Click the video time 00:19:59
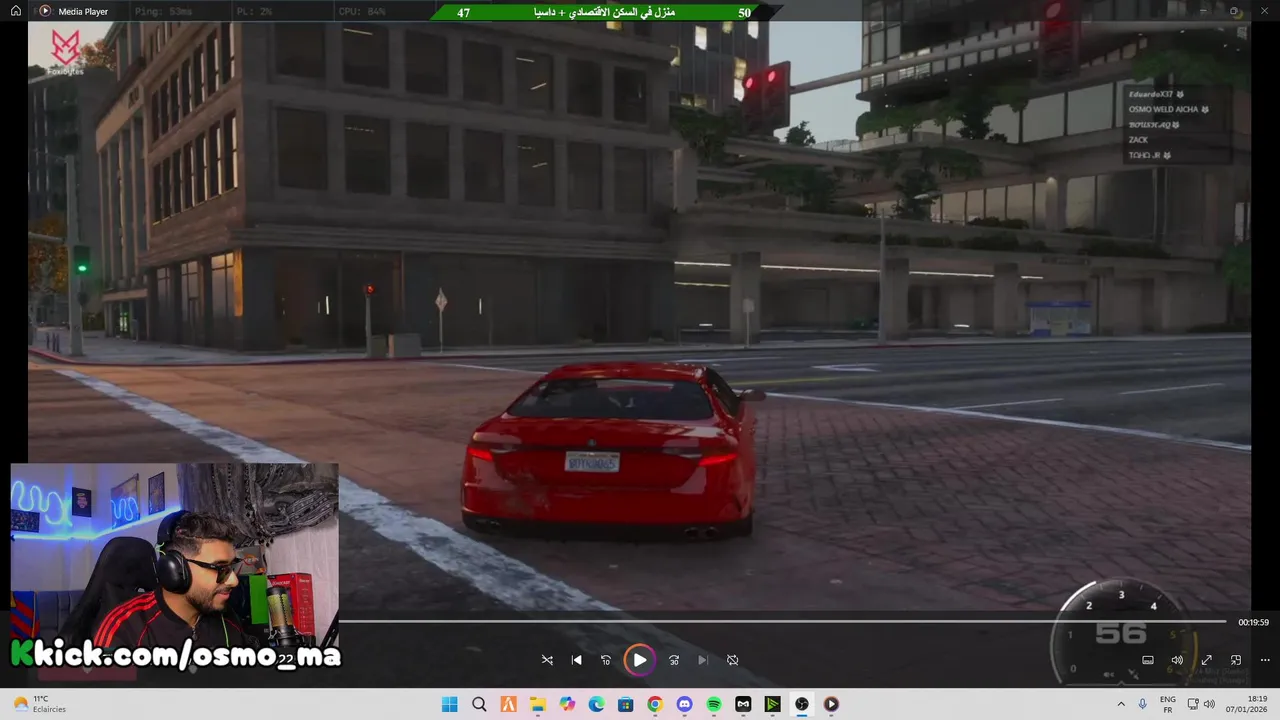 pyautogui.click(x=1253, y=622)
